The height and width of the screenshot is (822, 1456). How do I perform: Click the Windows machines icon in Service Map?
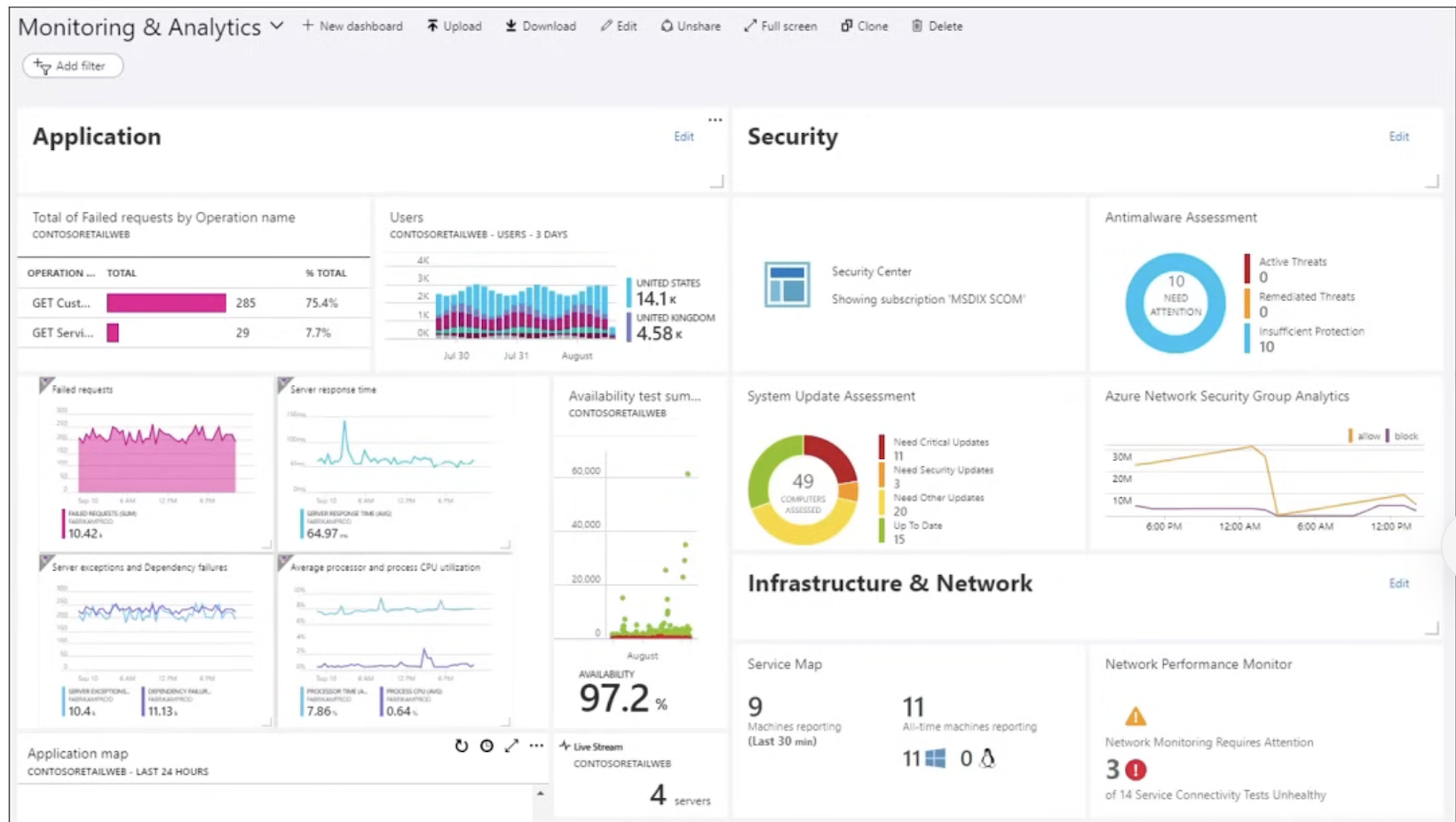pyautogui.click(x=935, y=759)
